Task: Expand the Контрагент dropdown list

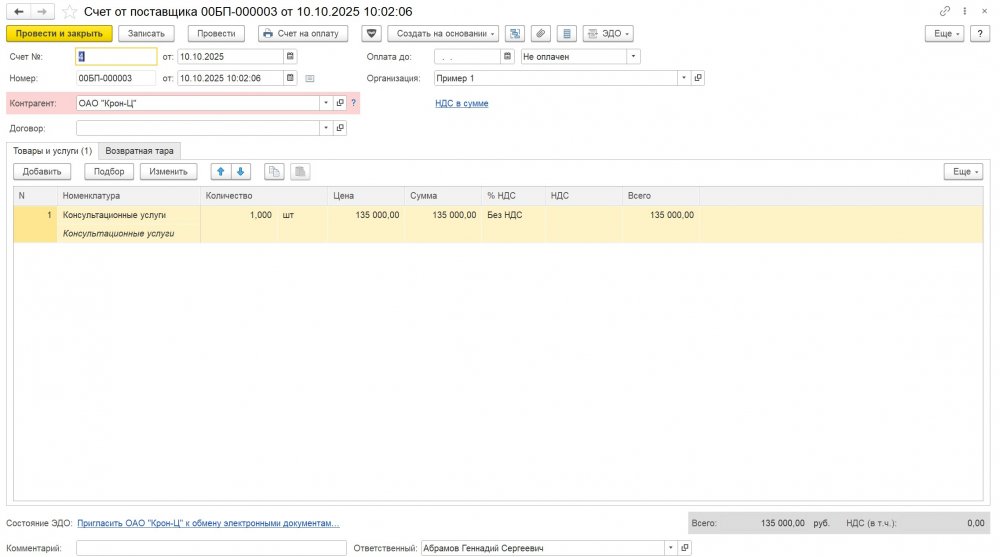Action: click(326, 103)
